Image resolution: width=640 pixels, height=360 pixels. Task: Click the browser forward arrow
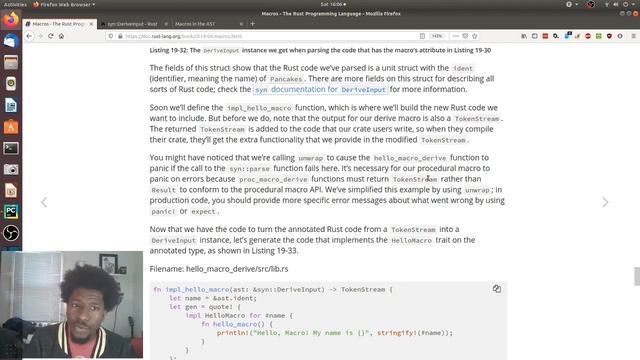coord(40,36)
